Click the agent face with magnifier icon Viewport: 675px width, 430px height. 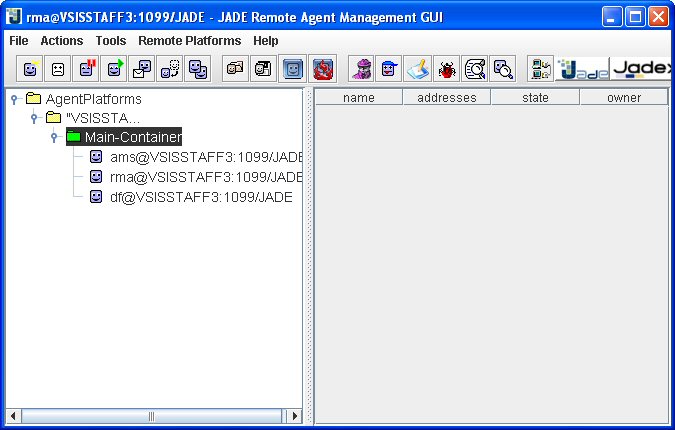[503, 68]
